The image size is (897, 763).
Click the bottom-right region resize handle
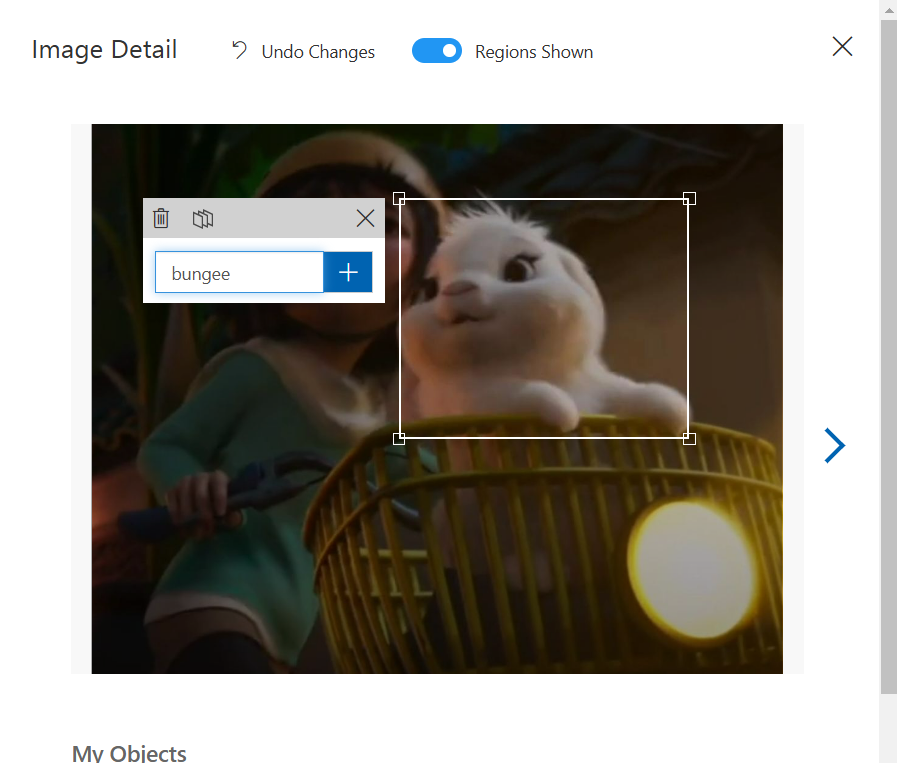tap(689, 439)
